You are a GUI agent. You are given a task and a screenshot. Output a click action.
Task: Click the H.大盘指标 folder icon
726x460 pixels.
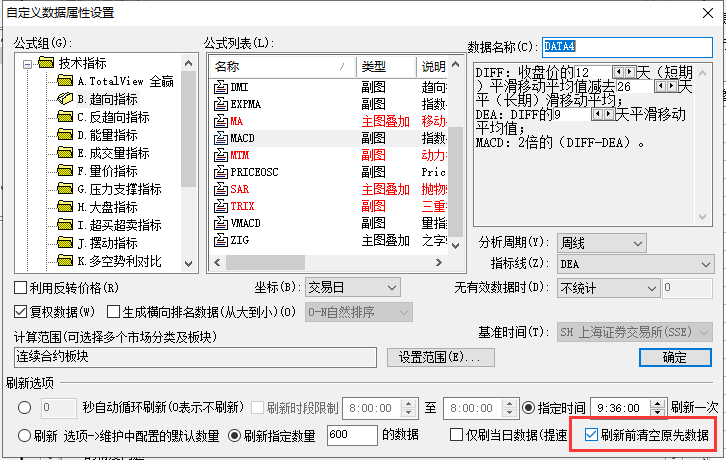65,207
